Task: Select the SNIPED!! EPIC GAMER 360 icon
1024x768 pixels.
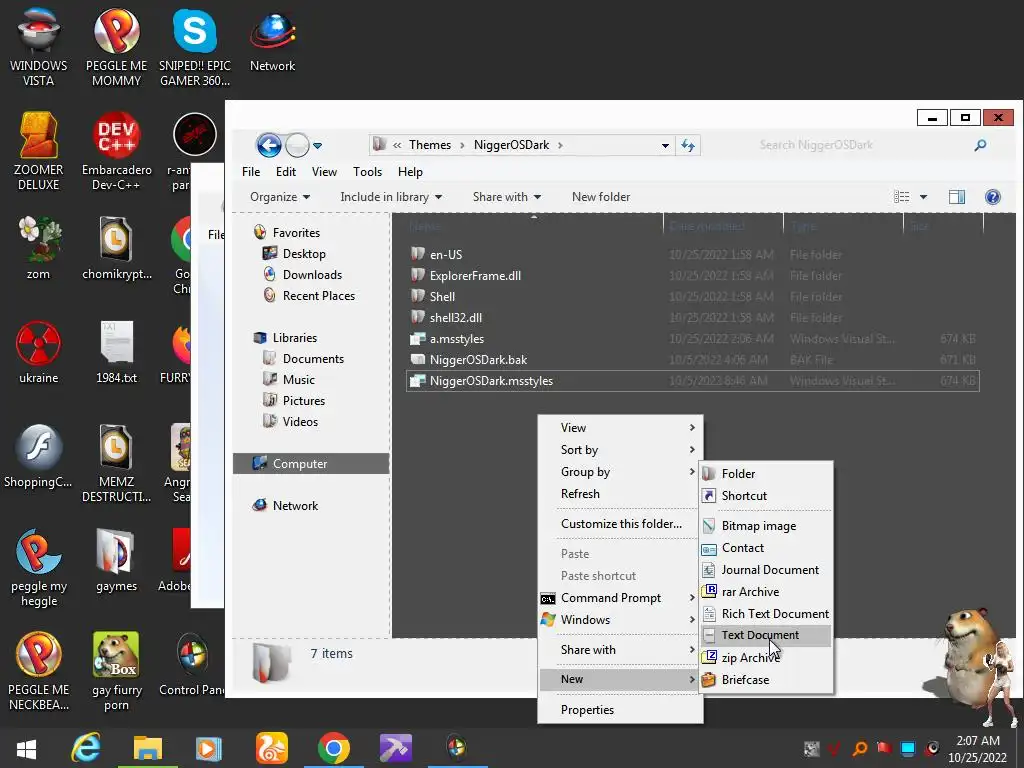Action: click(x=195, y=47)
